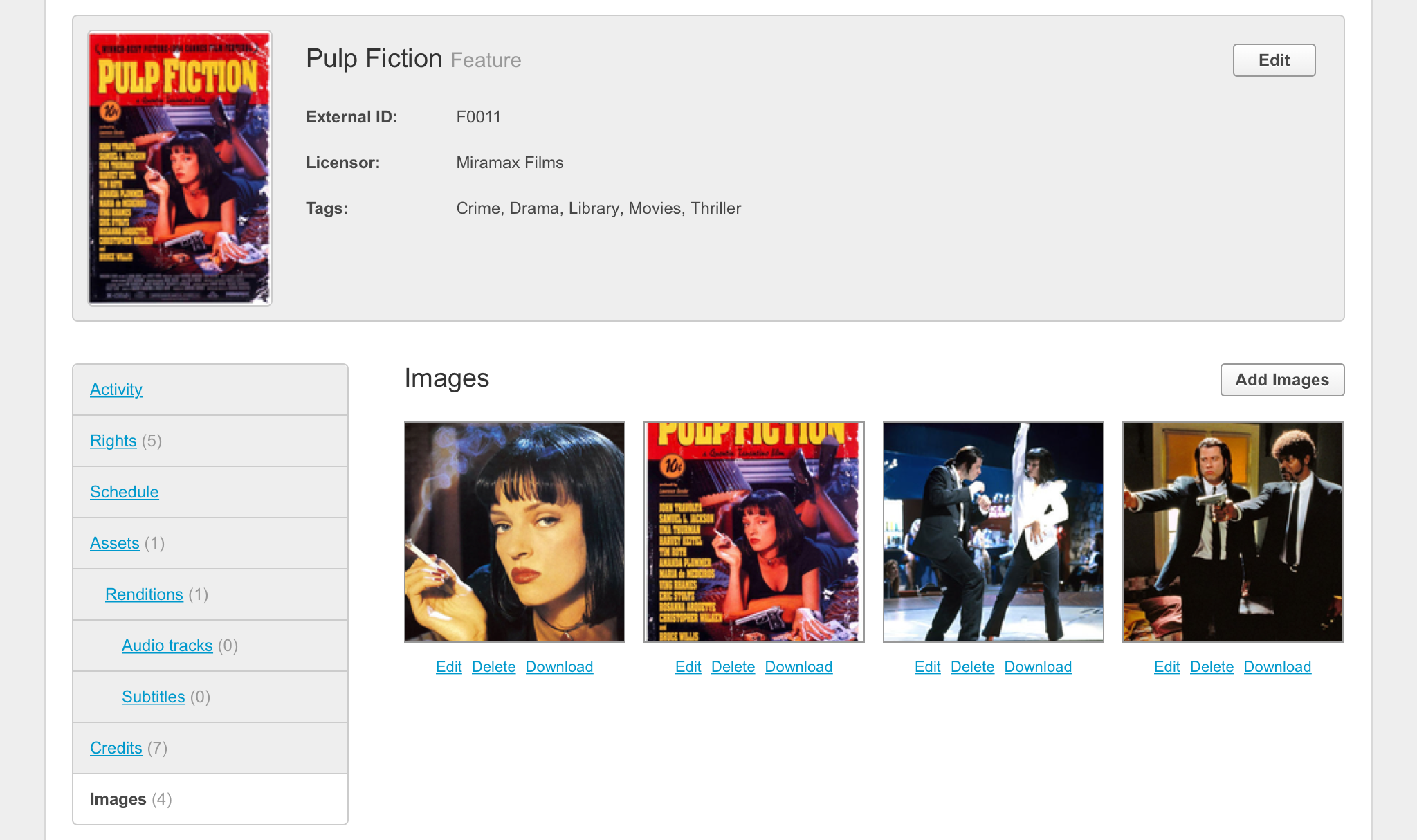Screen dimensions: 1417x840
Task: Open the Schedule sidebar link
Action: click(x=124, y=492)
